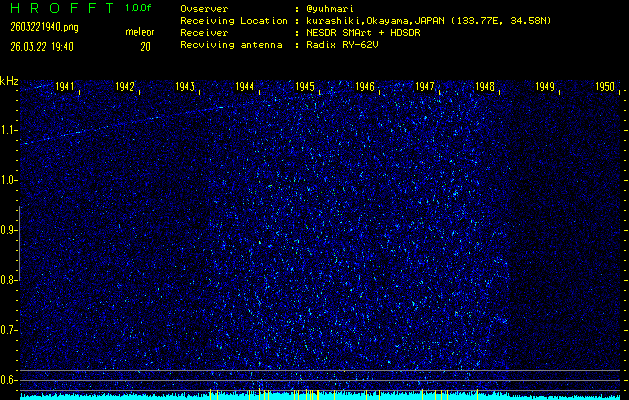Image resolution: width=629 pixels, height=400 pixels.
Task: Click the 0.7 kHz frequency label
Action: [9, 330]
